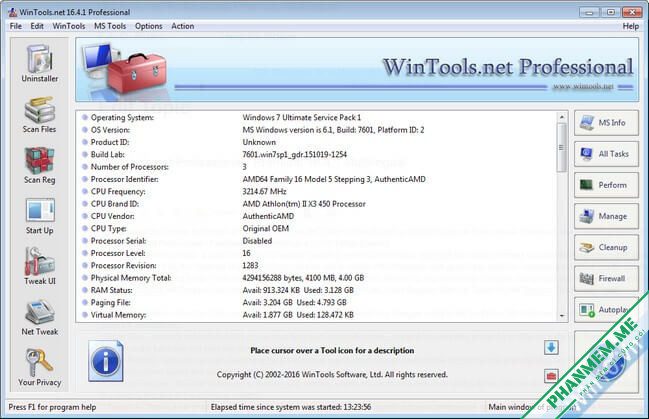The width and height of the screenshot is (649, 419).
Task: Click the small red toolbox icon
Action: point(551,376)
